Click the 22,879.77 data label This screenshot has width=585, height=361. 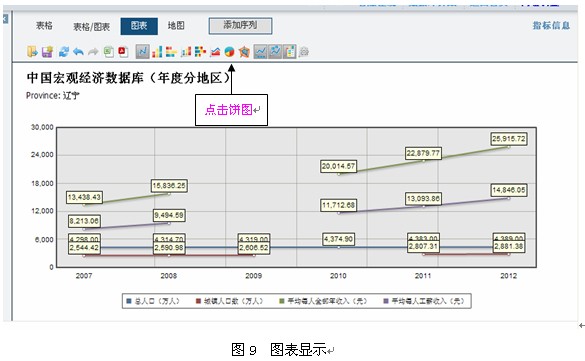point(423,153)
